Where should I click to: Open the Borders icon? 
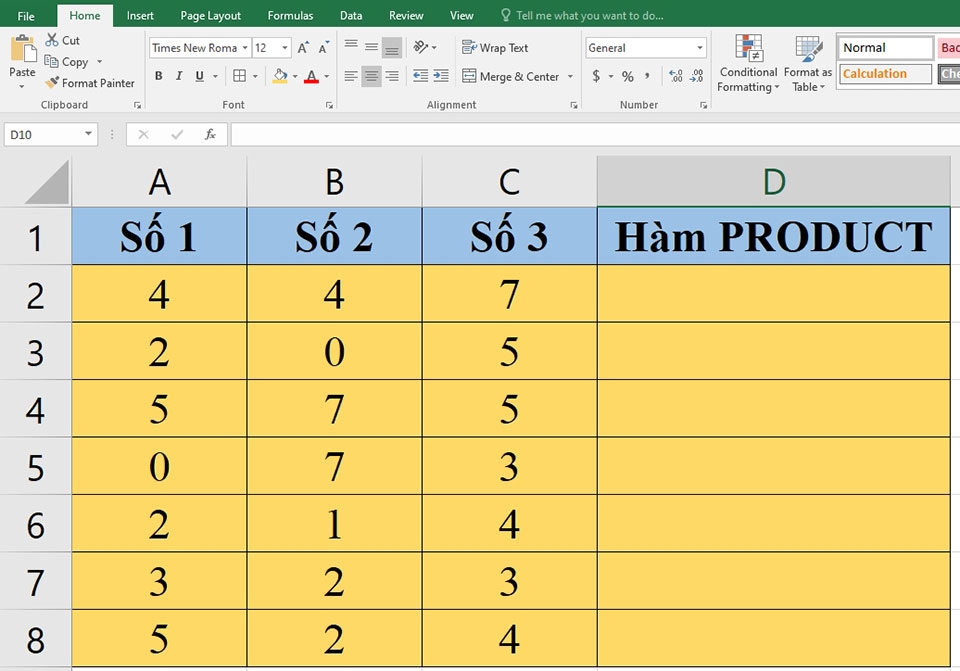click(240, 76)
